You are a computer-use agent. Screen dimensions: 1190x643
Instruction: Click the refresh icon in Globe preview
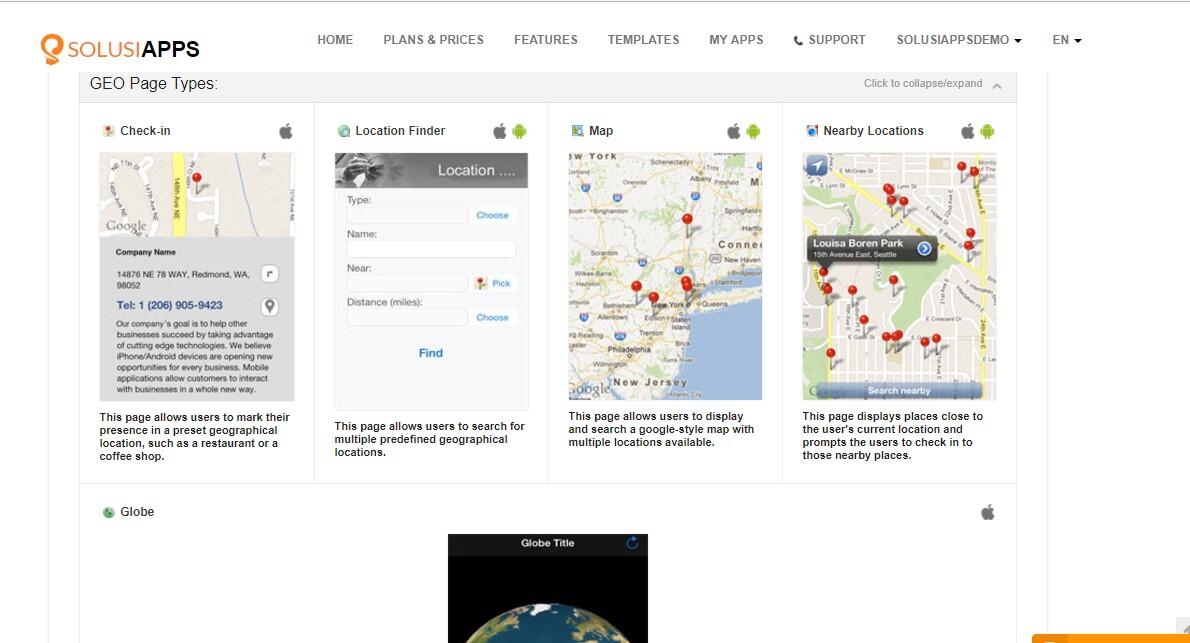point(632,543)
